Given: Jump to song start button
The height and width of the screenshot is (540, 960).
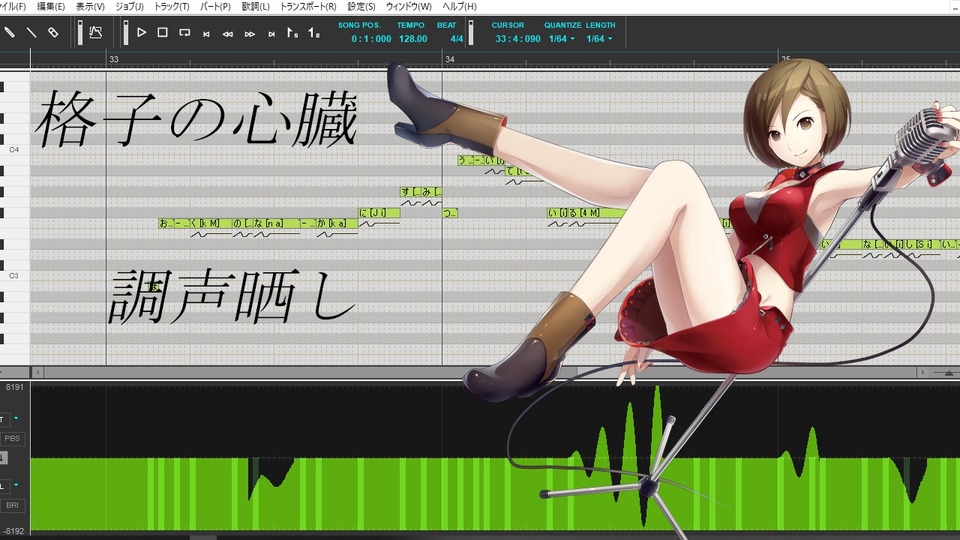Looking at the screenshot, I should 206,34.
